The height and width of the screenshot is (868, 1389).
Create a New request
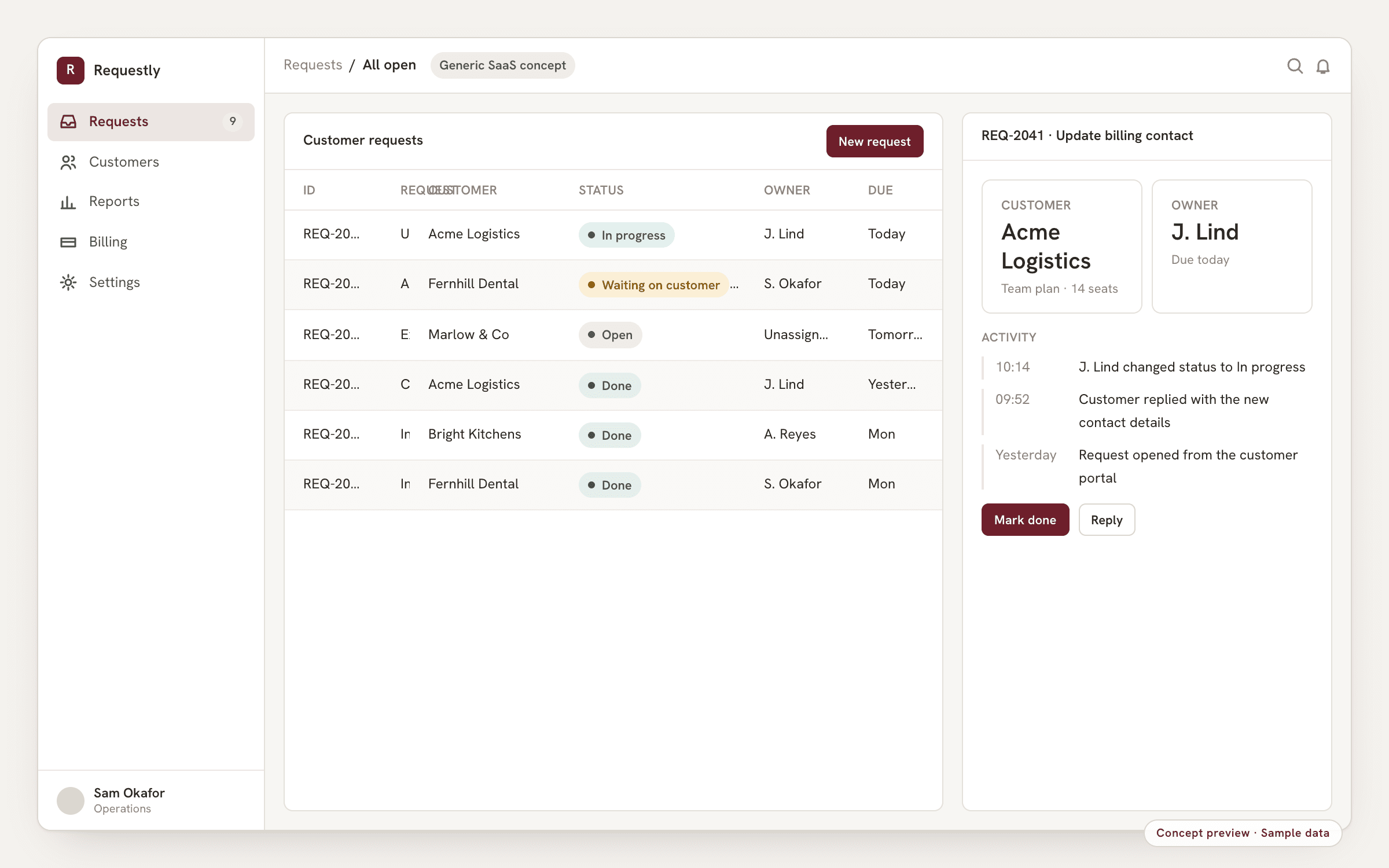[874, 141]
